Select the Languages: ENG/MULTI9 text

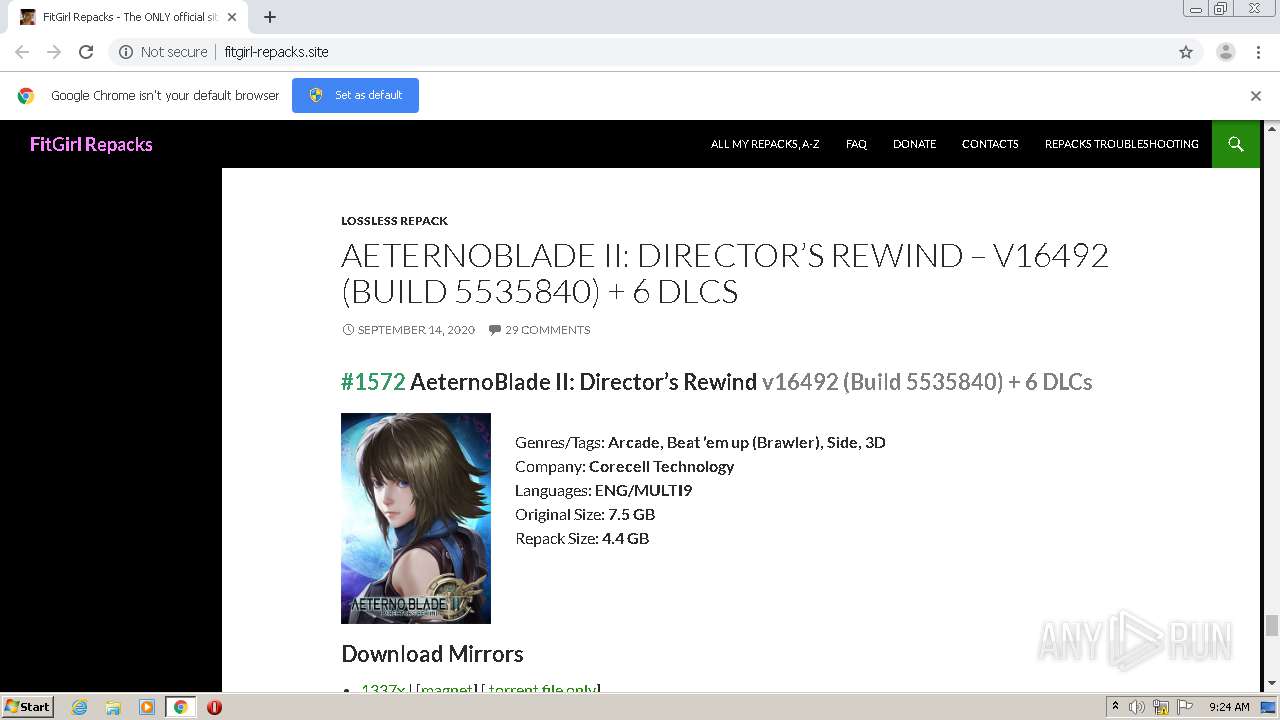603,490
